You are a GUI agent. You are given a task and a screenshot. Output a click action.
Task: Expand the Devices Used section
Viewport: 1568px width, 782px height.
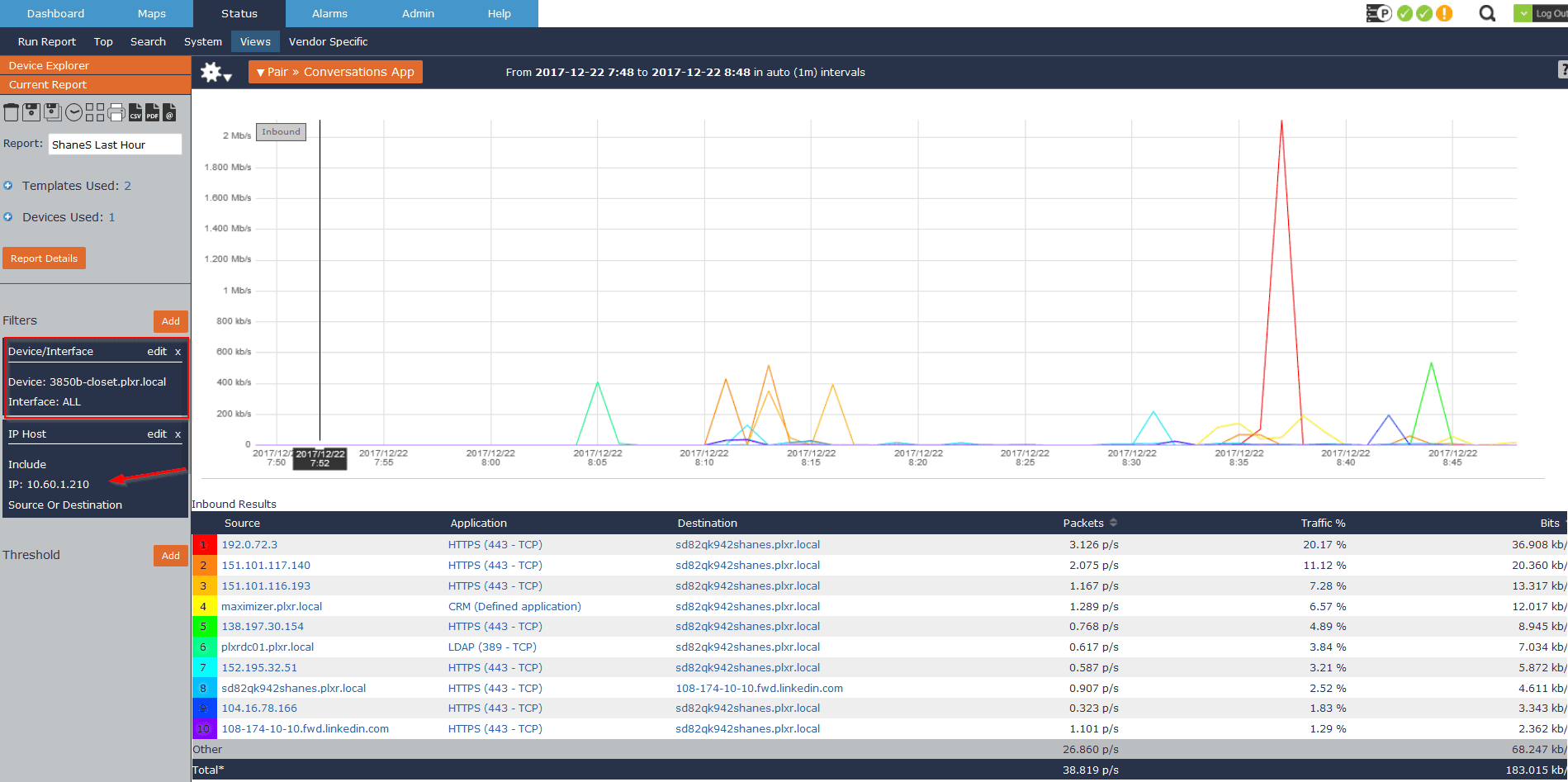8,217
